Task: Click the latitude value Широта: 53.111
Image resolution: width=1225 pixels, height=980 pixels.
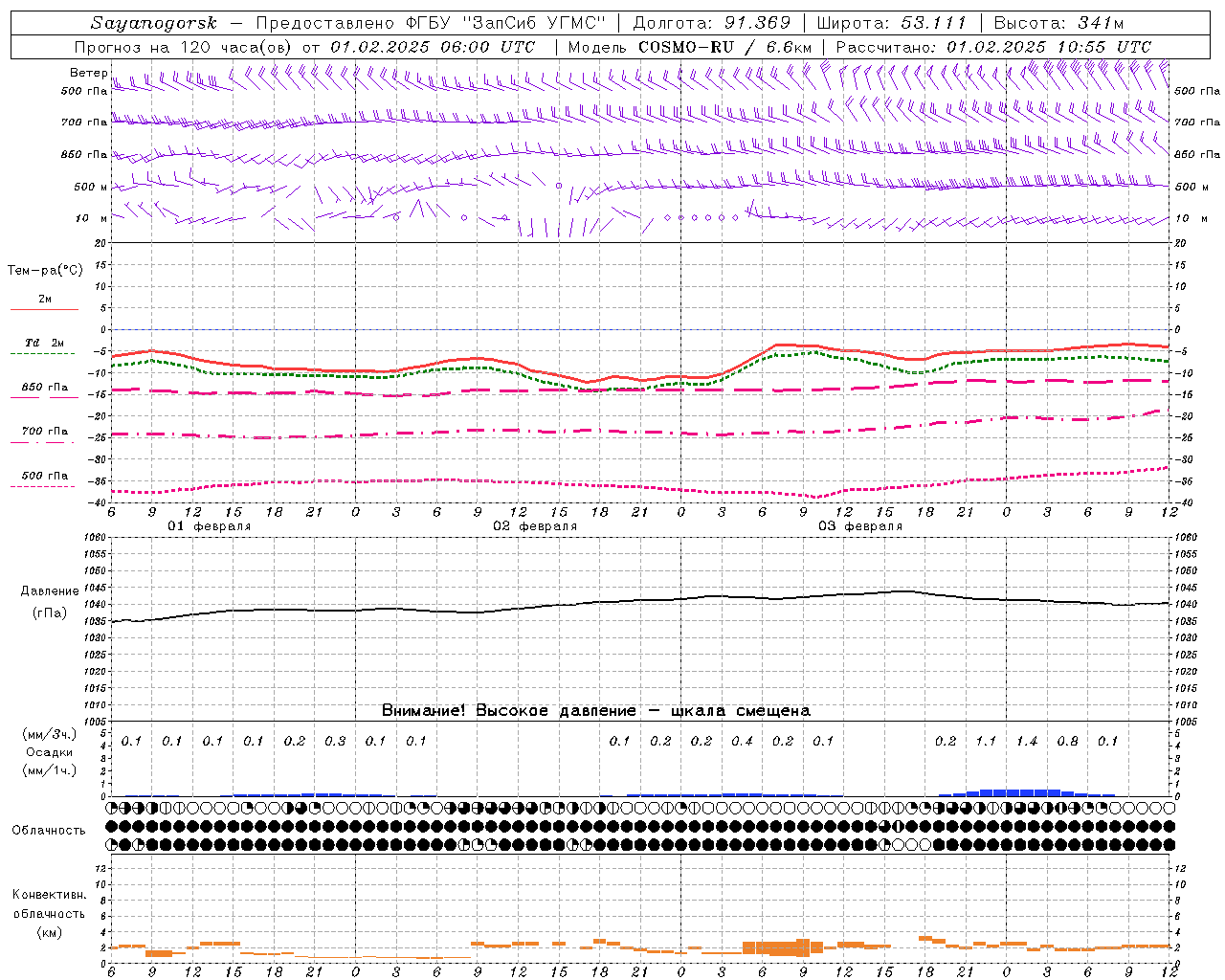Action: point(892,23)
